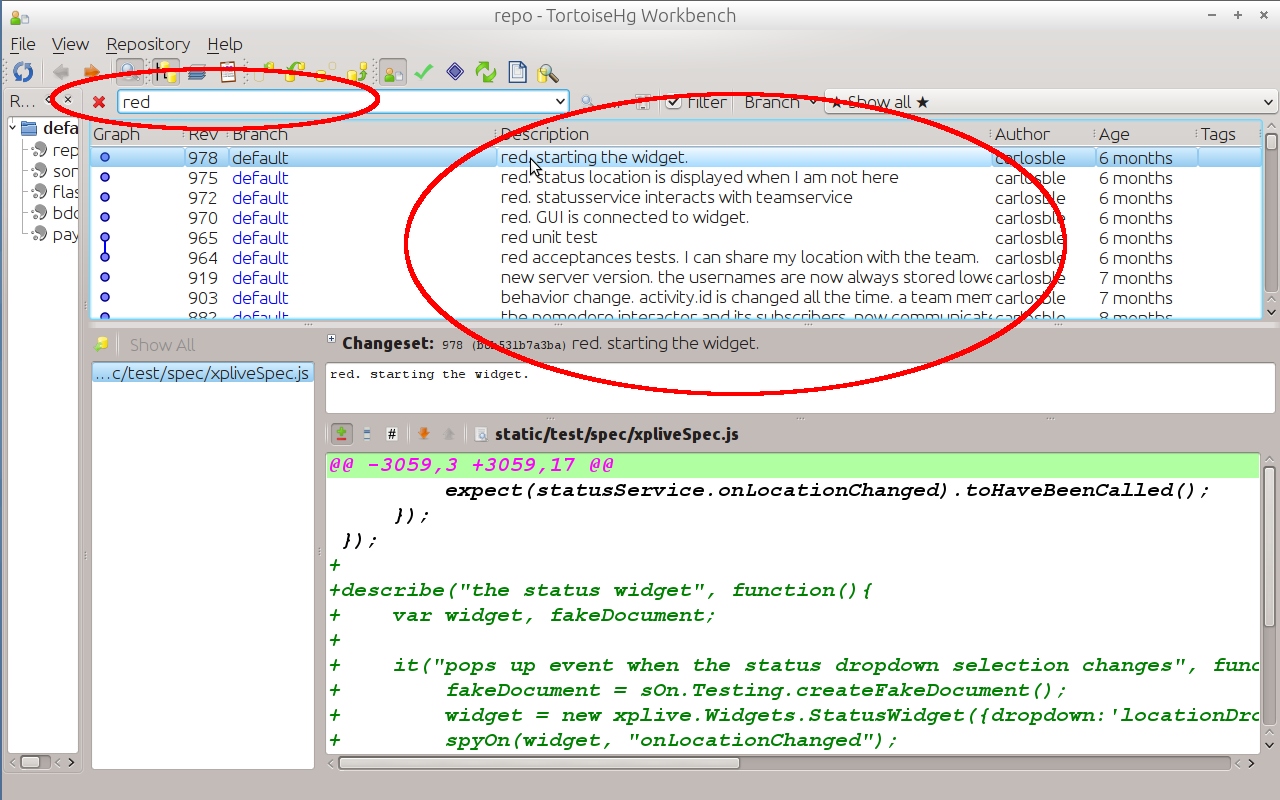The height and width of the screenshot is (800, 1280).
Task: Select the 'pay' repository in the registry
Action: pos(54,234)
